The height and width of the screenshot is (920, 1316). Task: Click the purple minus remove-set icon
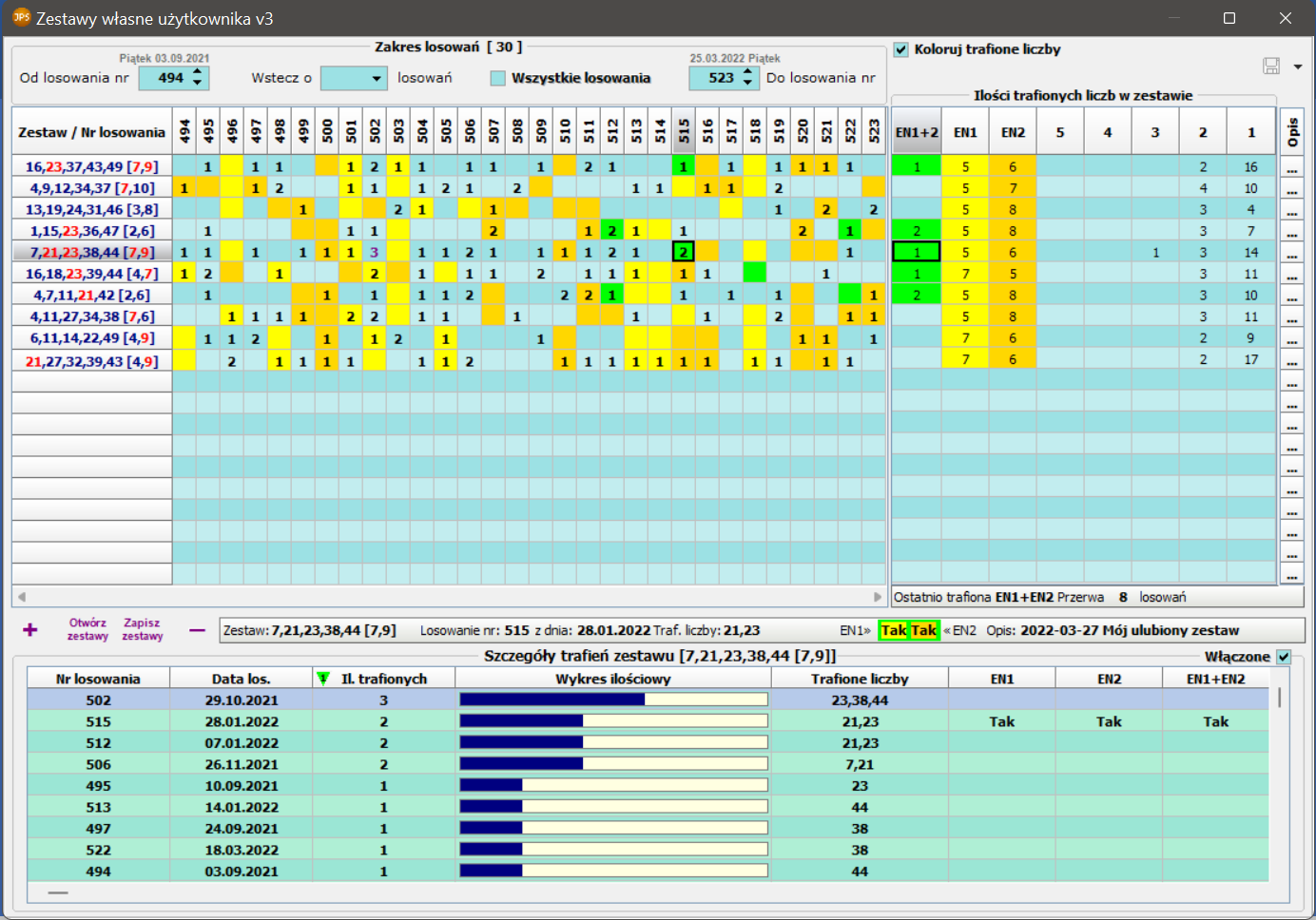click(197, 629)
